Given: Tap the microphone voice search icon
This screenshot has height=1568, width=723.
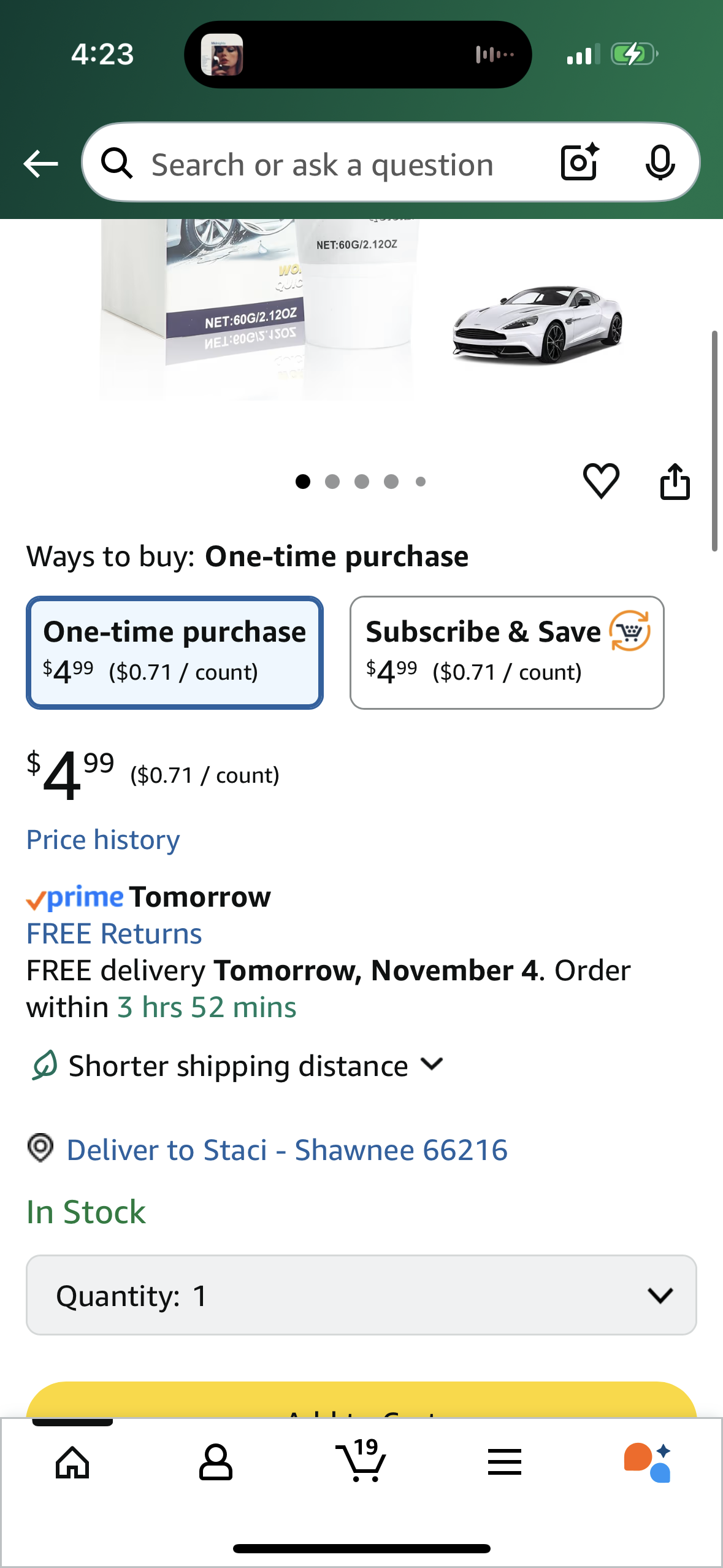Looking at the screenshot, I should coord(660,163).
